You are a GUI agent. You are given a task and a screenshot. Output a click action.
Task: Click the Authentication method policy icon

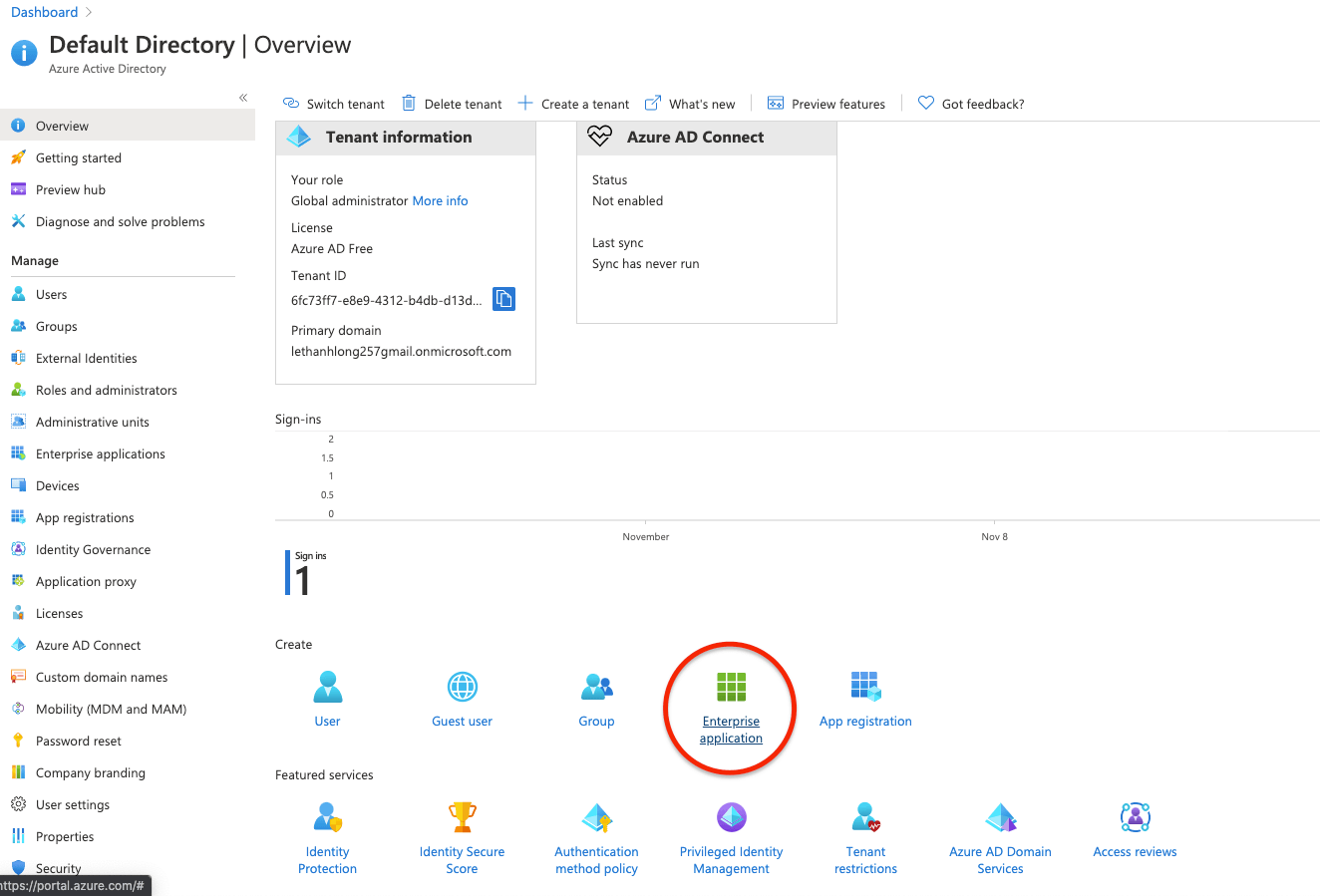(x=597, y=817)
